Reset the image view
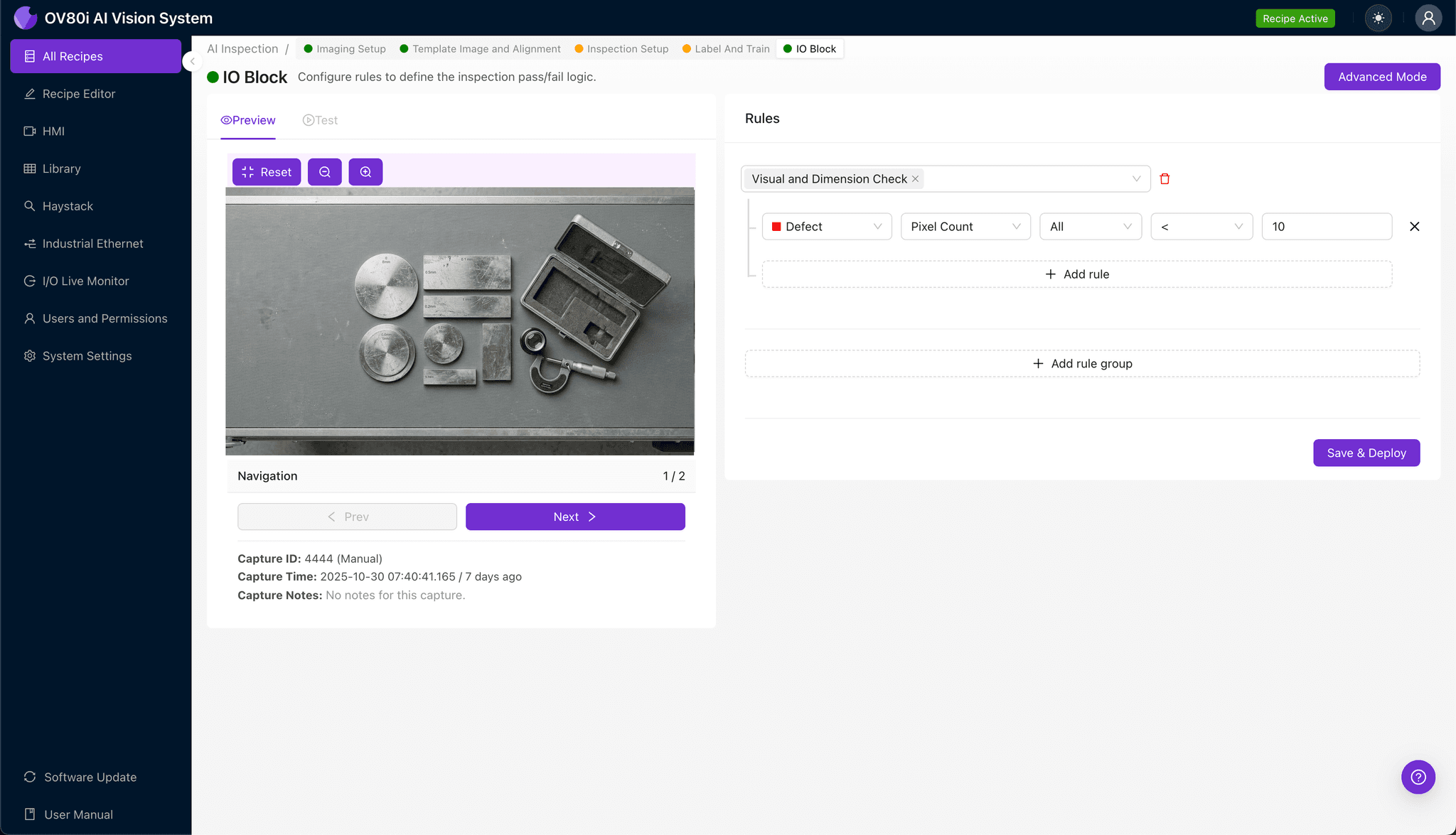Screen dimensions: 1456x835 pos(267,172)
